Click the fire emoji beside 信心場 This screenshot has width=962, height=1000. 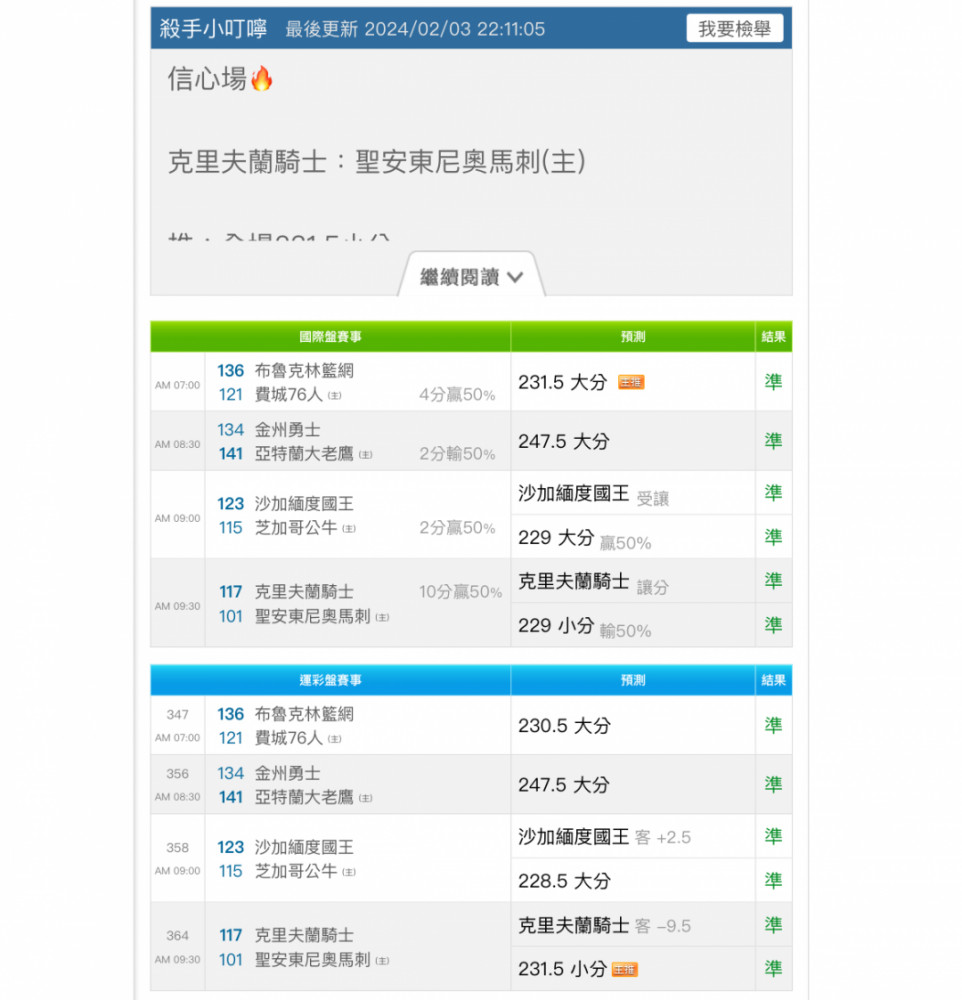[x=262, y=79]
